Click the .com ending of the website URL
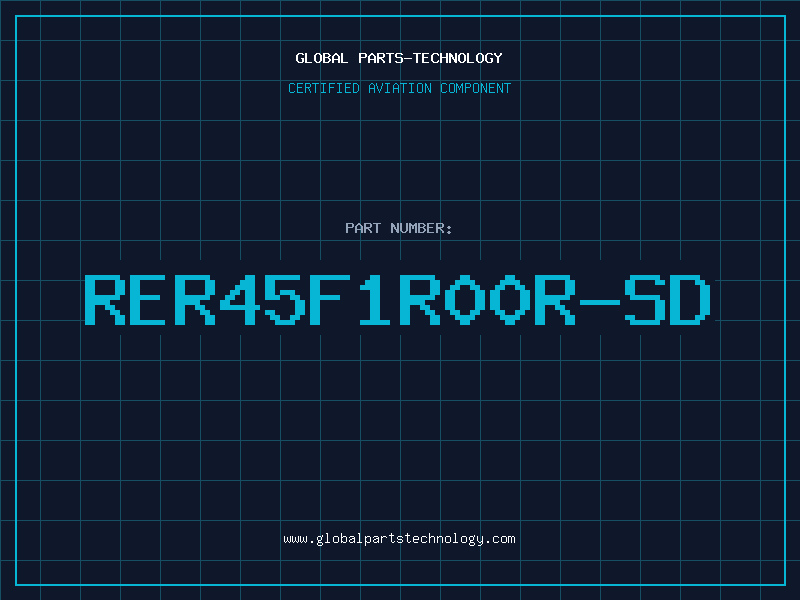This screenshot has height=600, width=800. [x=500, y=539]
